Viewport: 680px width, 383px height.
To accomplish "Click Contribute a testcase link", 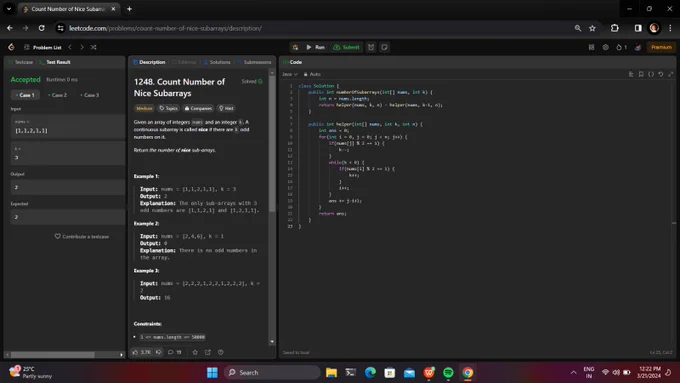I will [82, 236].
